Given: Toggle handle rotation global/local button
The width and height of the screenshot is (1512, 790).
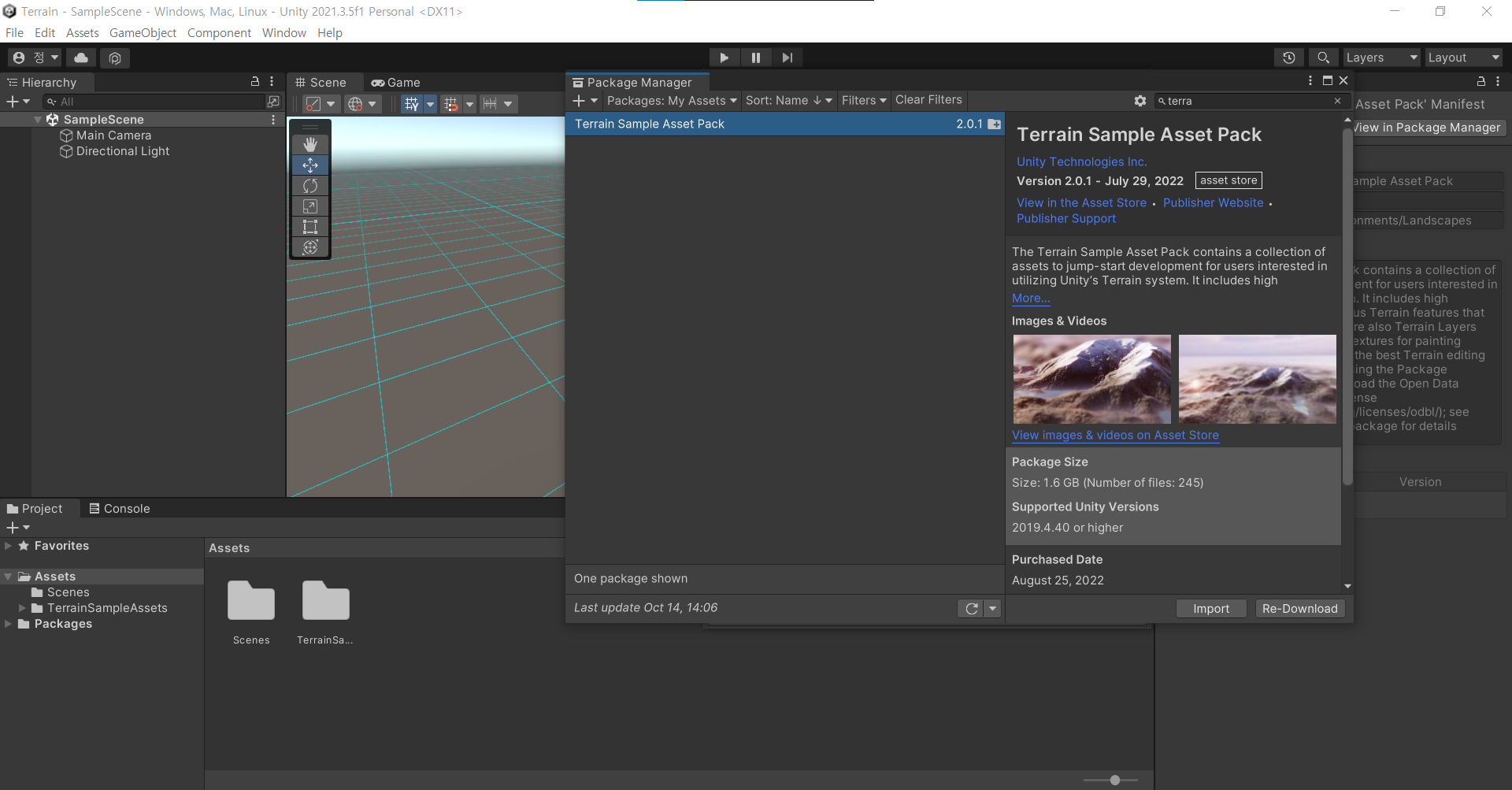Looking at the screenshot, I should 364,104.
